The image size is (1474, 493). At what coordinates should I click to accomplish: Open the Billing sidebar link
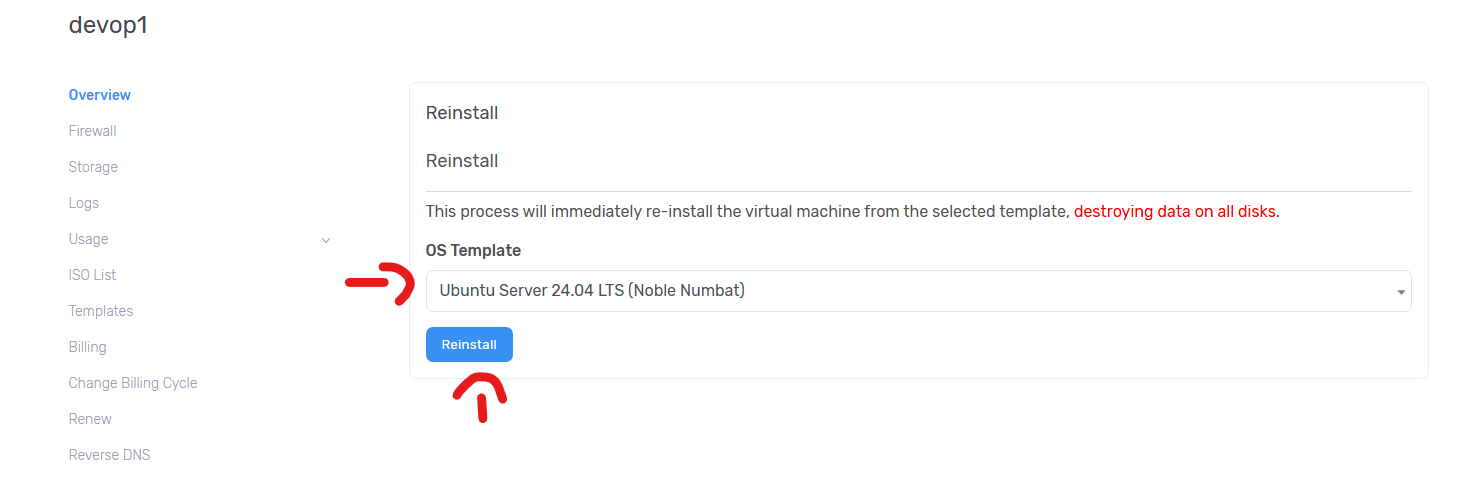click(x=87, y=347)
